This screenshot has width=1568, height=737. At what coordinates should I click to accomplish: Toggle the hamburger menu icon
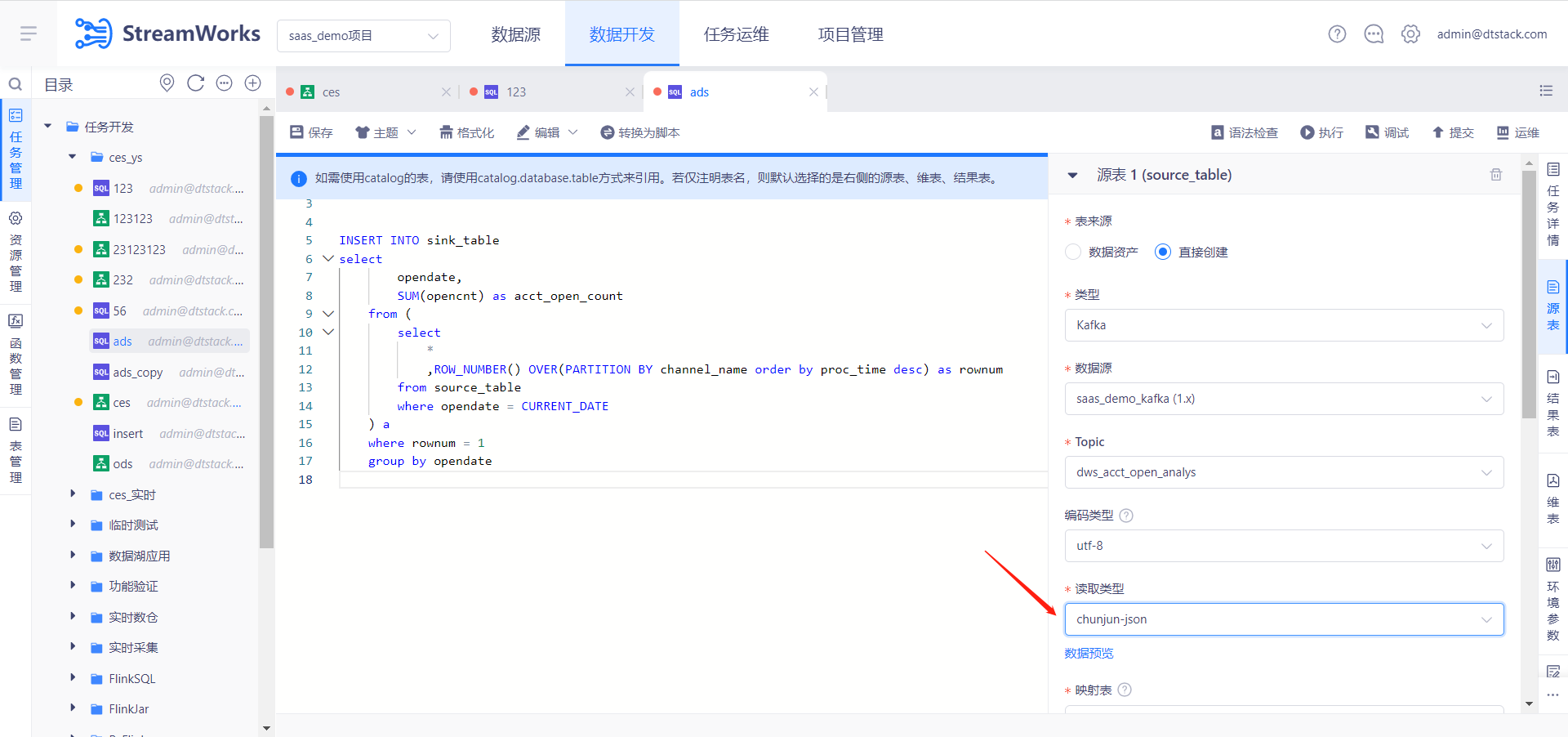(29, 33)
